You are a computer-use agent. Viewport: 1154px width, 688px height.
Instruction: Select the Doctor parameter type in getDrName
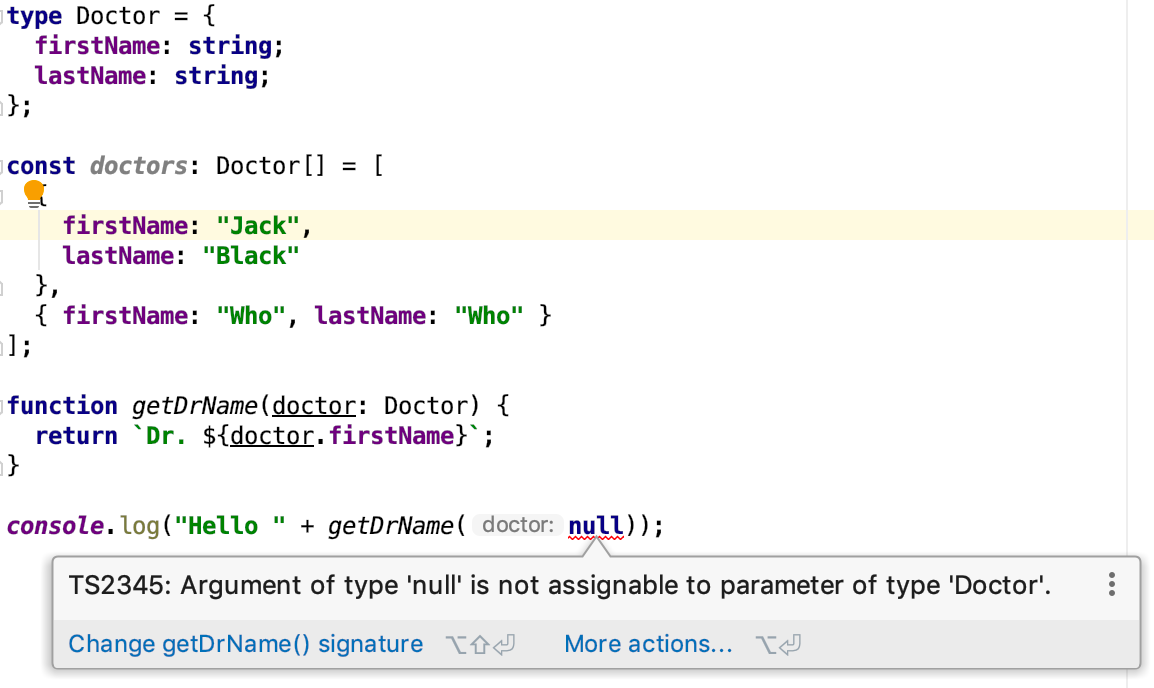(427, 405)
